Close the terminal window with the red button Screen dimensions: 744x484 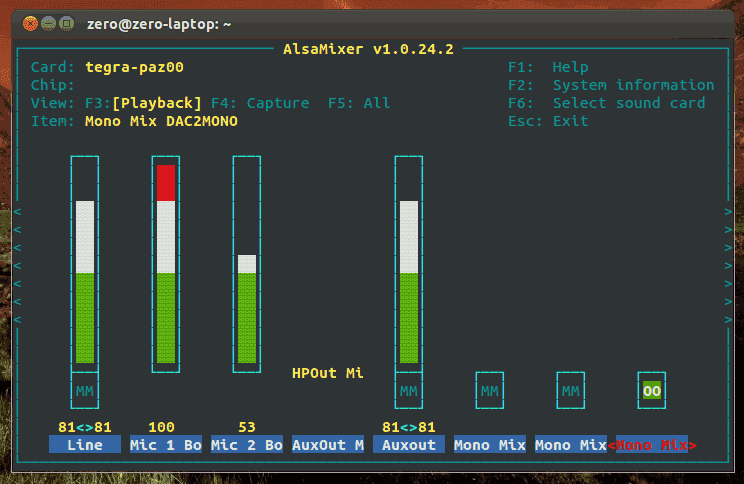click(30, 23)
